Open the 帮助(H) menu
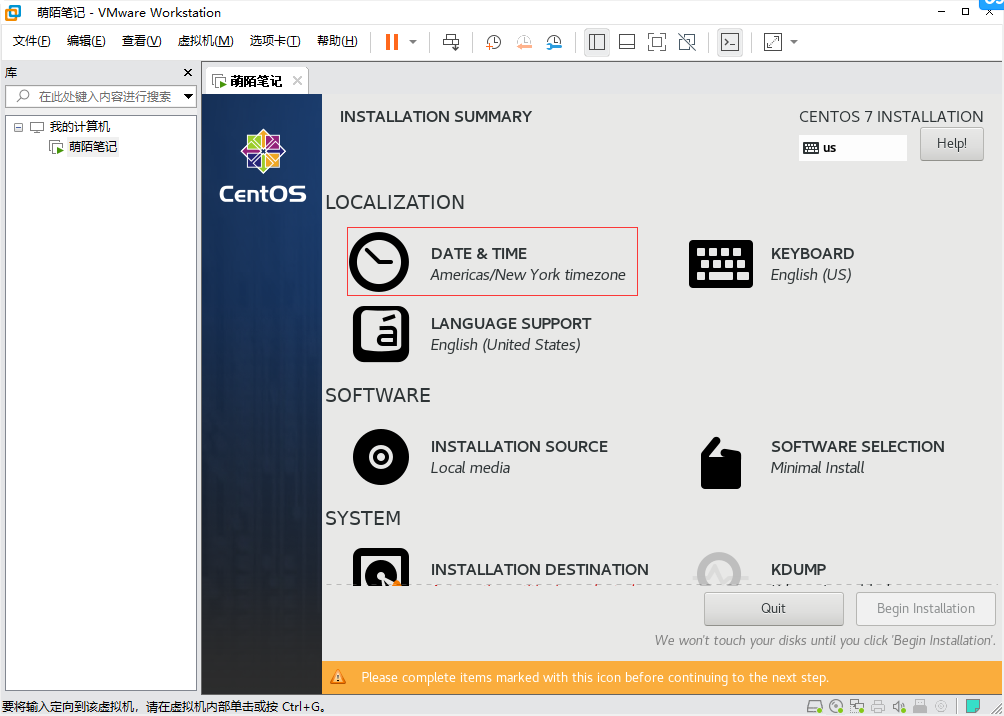The height and width of the screenshot is (716, 1004). click(x=337, y=41)
